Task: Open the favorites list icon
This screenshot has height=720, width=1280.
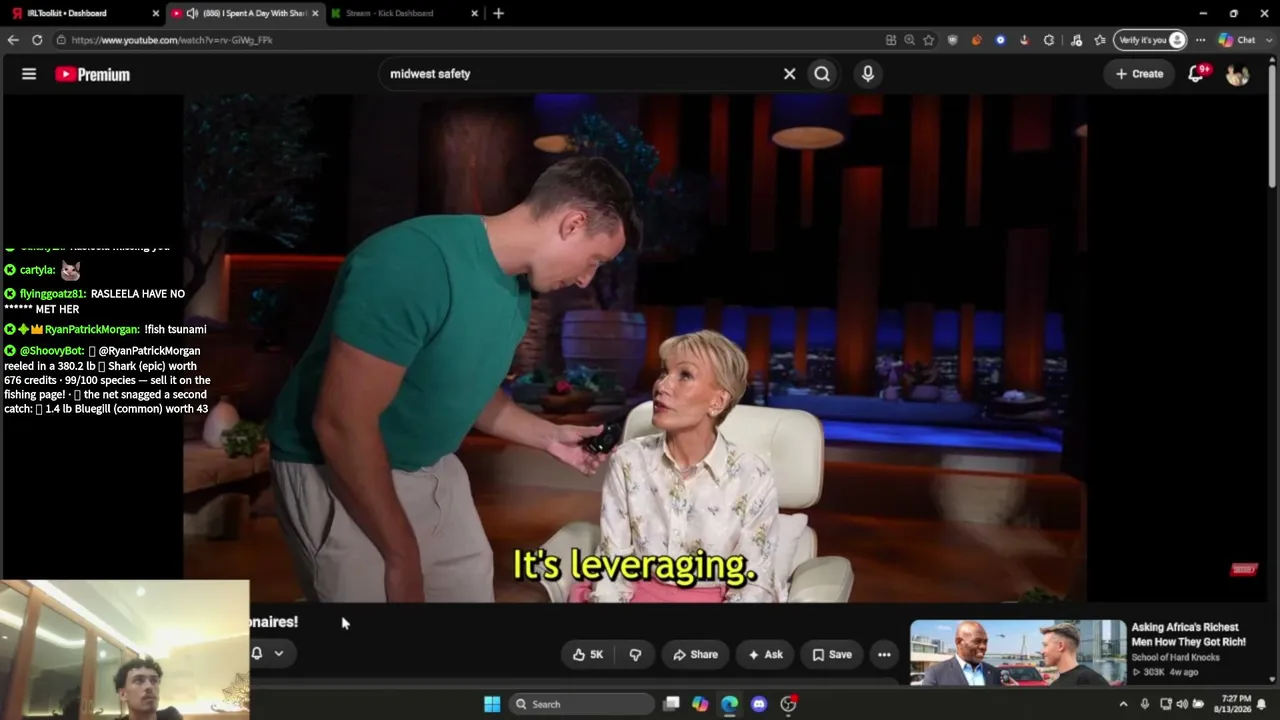Action: click(1100, 40)
